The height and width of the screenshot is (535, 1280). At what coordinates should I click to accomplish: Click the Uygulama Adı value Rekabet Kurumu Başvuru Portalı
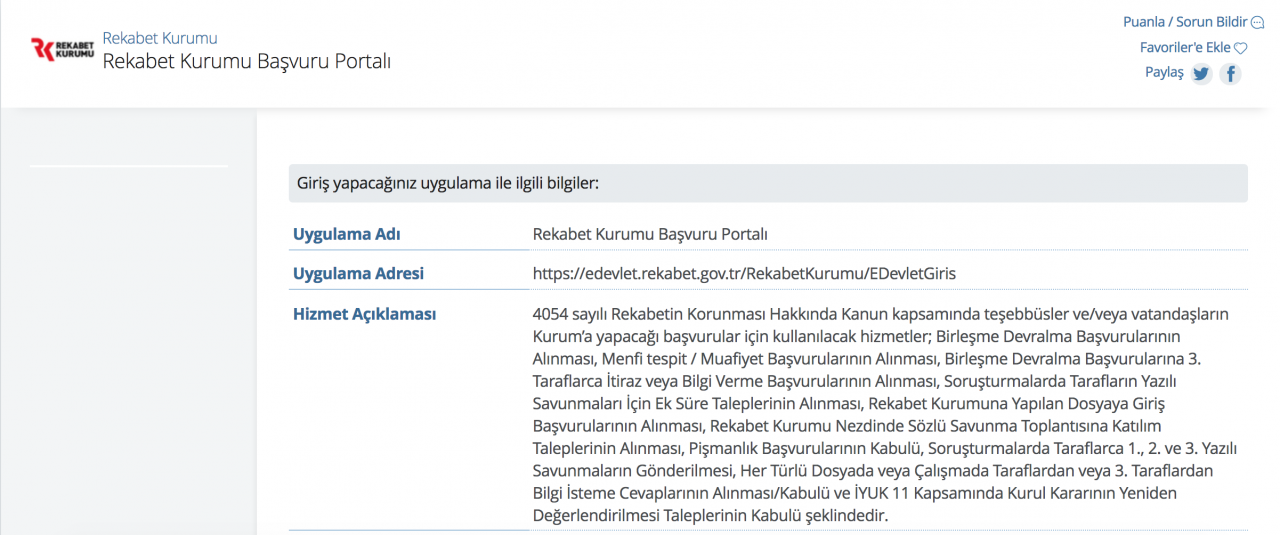tap(650, 234)
